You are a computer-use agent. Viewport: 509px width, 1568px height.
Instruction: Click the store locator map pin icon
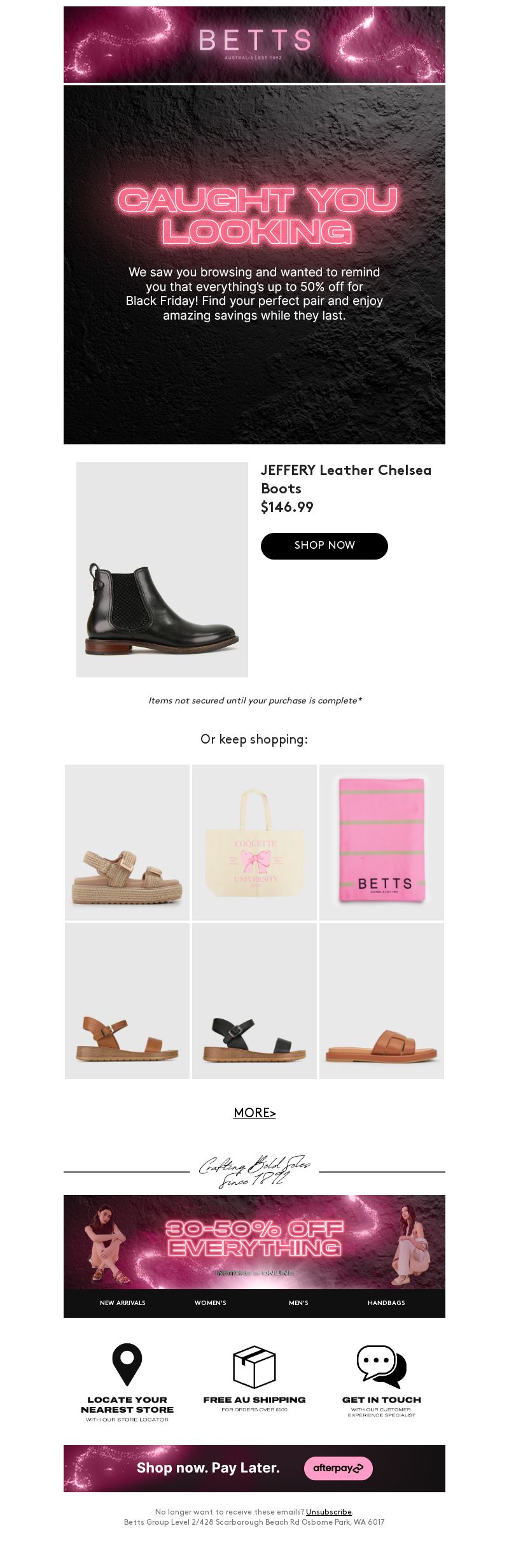127,1364
